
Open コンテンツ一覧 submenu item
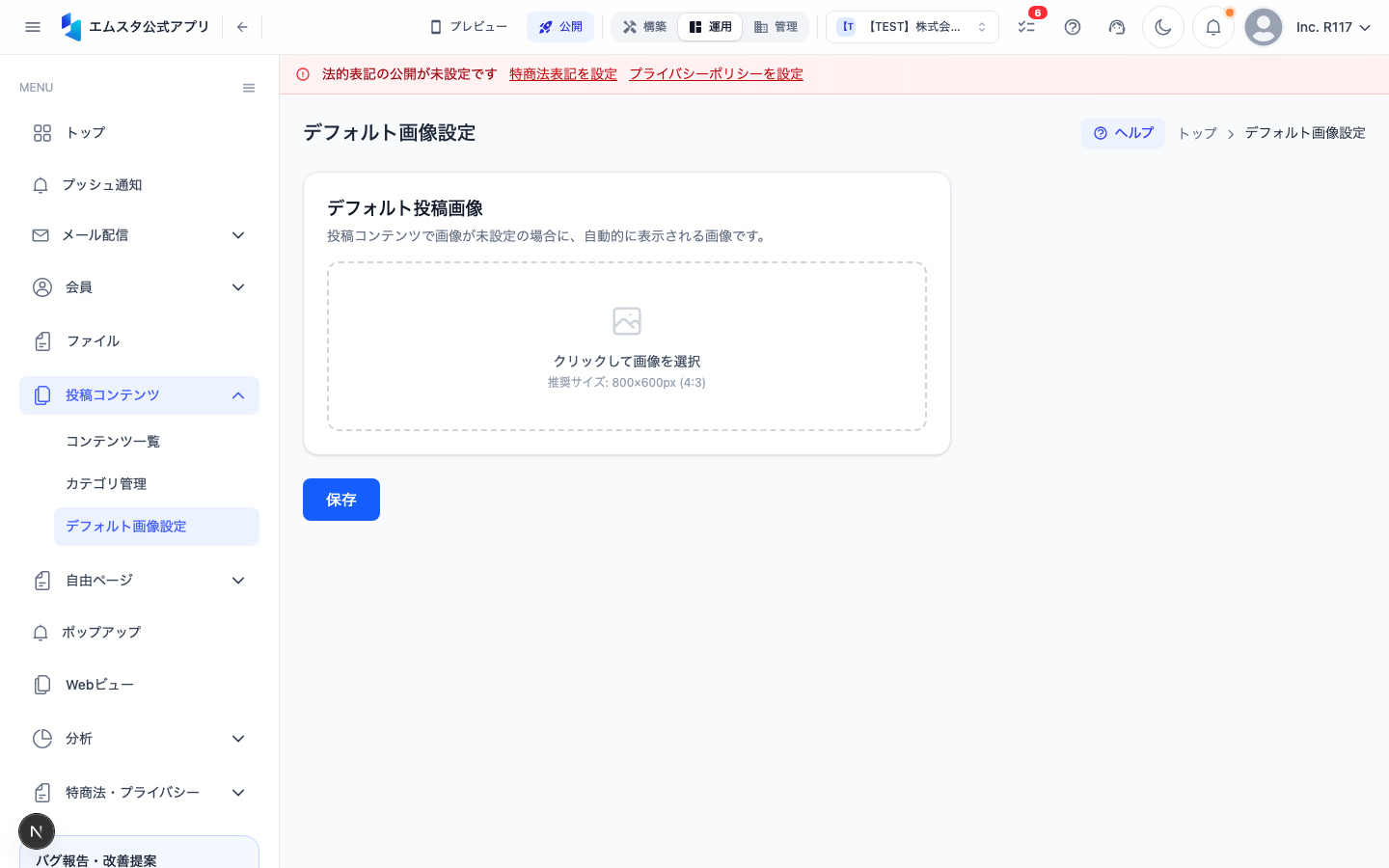tap(156, 442)
